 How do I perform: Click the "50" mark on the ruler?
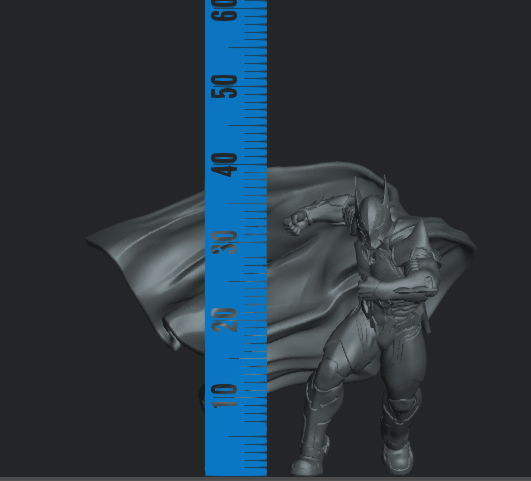224,86
